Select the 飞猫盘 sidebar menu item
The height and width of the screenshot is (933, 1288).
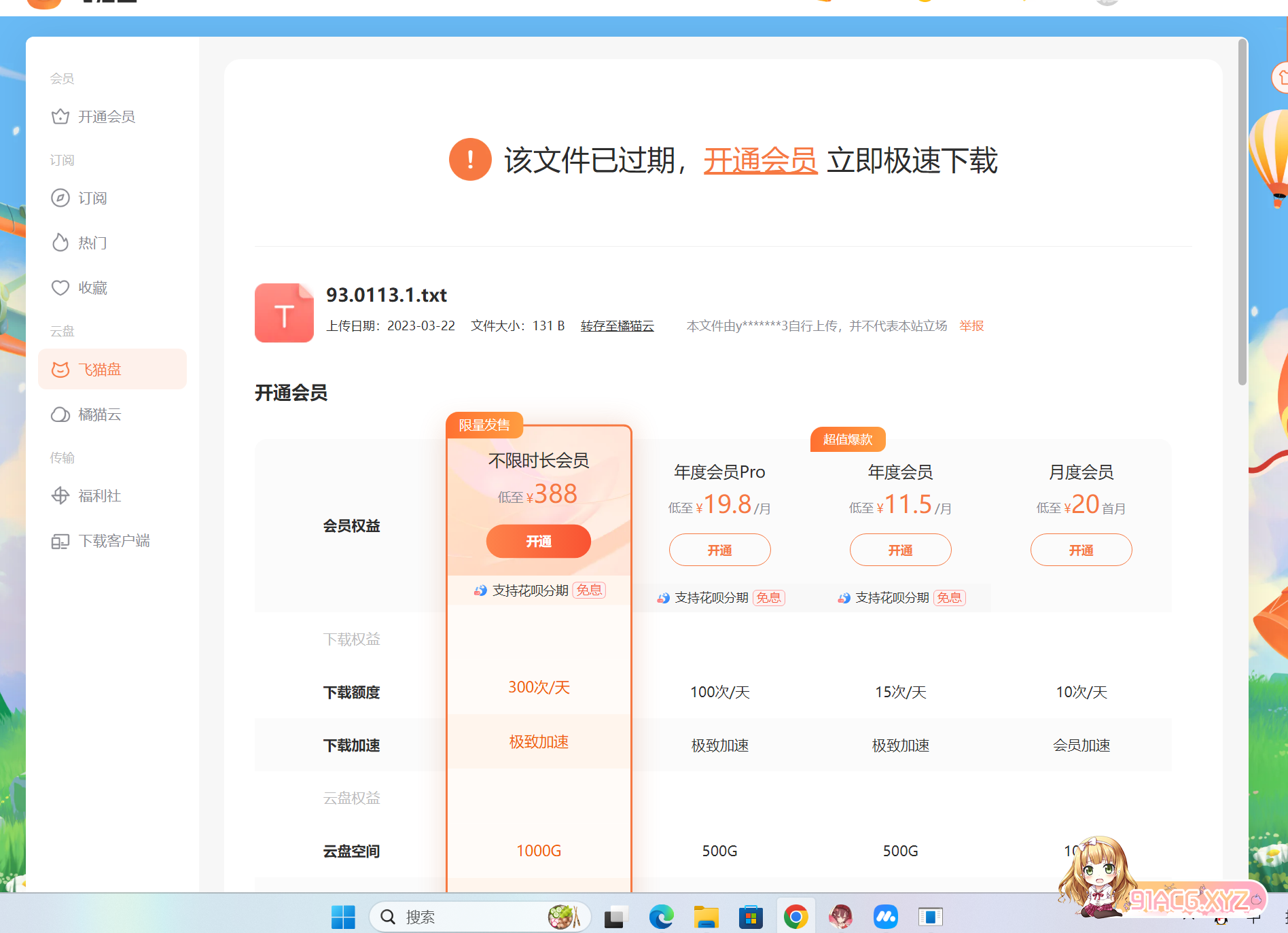pyautogui.click(x=113, y=369)
